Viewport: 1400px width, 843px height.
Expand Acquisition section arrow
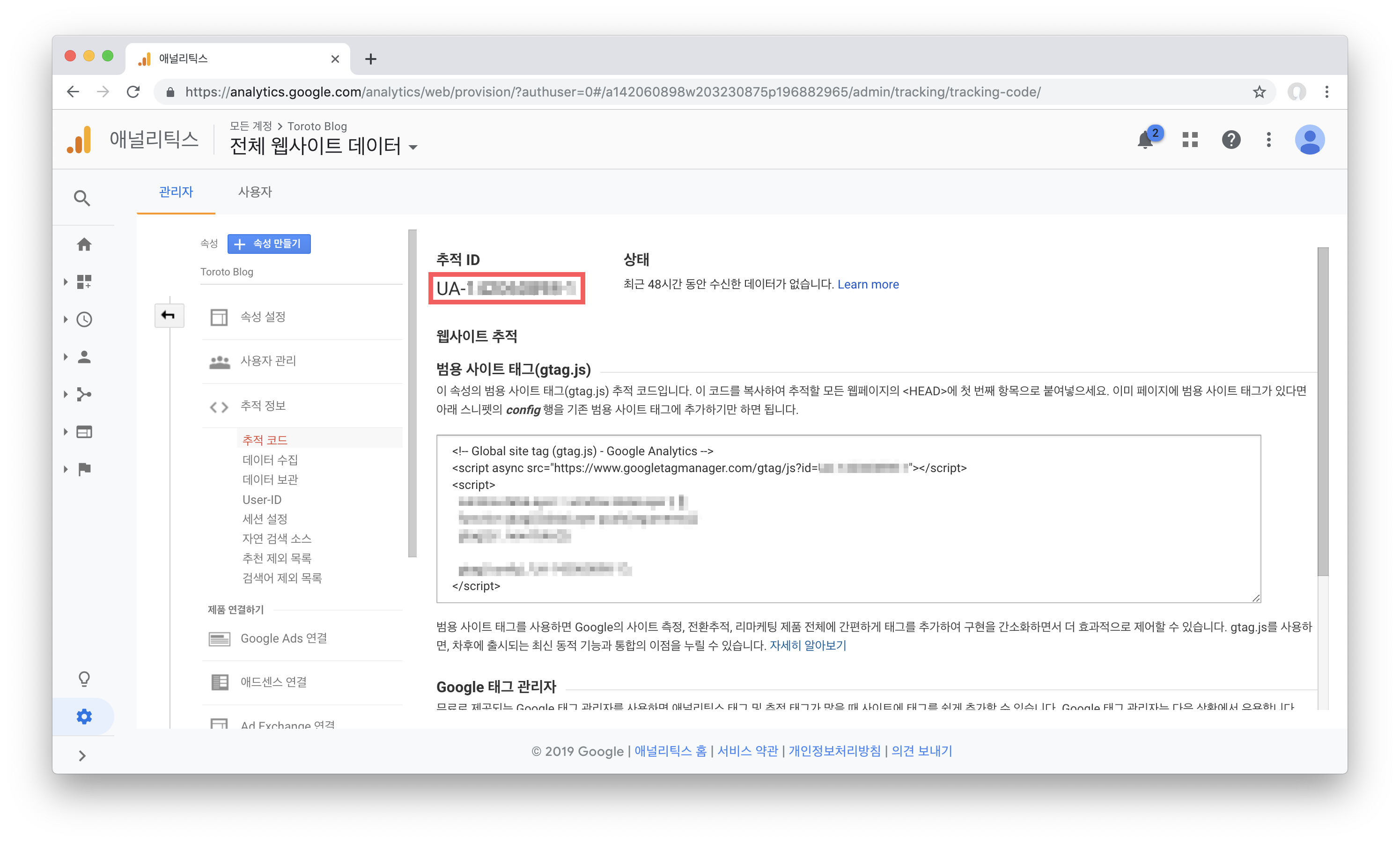65,394
